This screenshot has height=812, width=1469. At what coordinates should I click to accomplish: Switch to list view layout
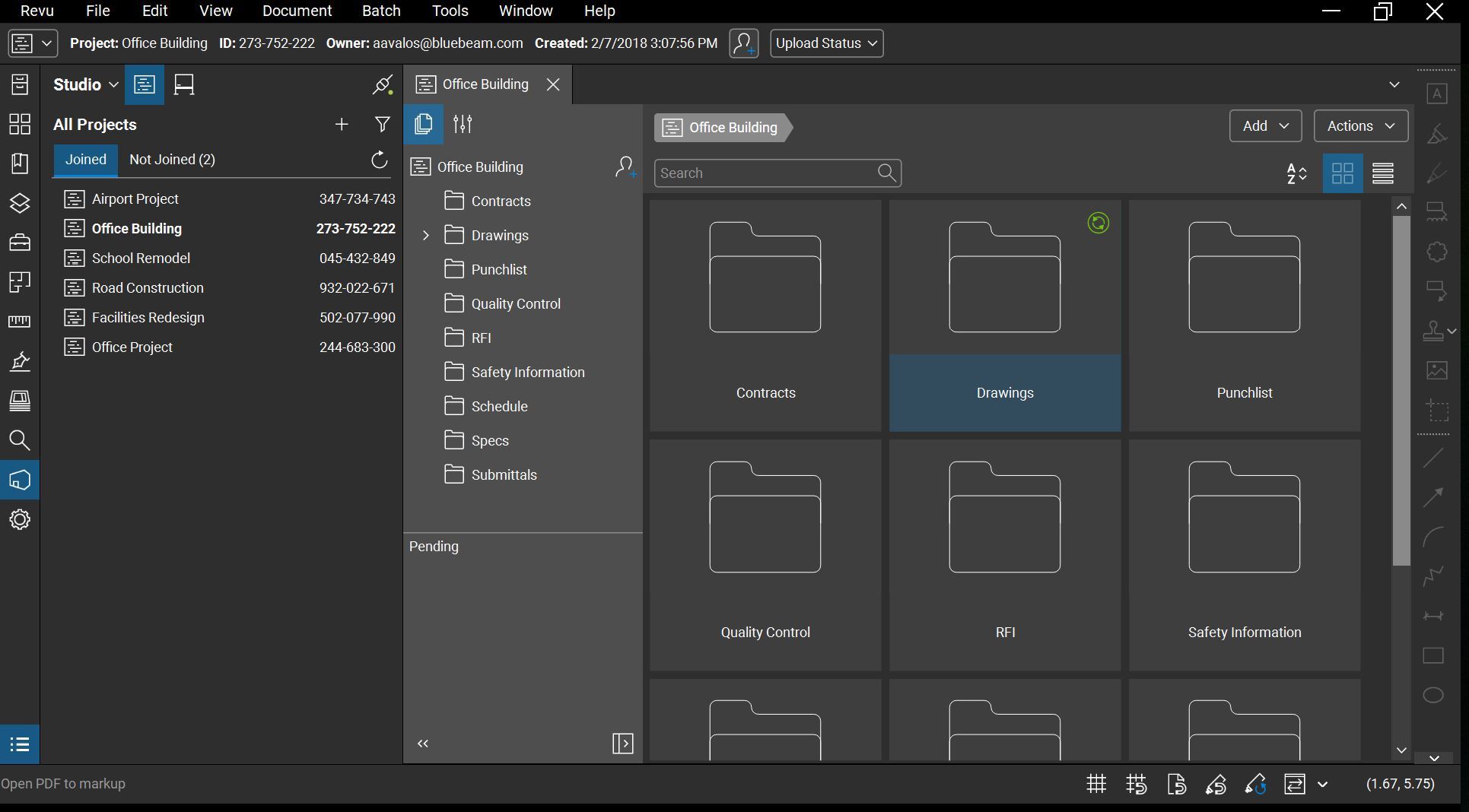pos(1383,173)
